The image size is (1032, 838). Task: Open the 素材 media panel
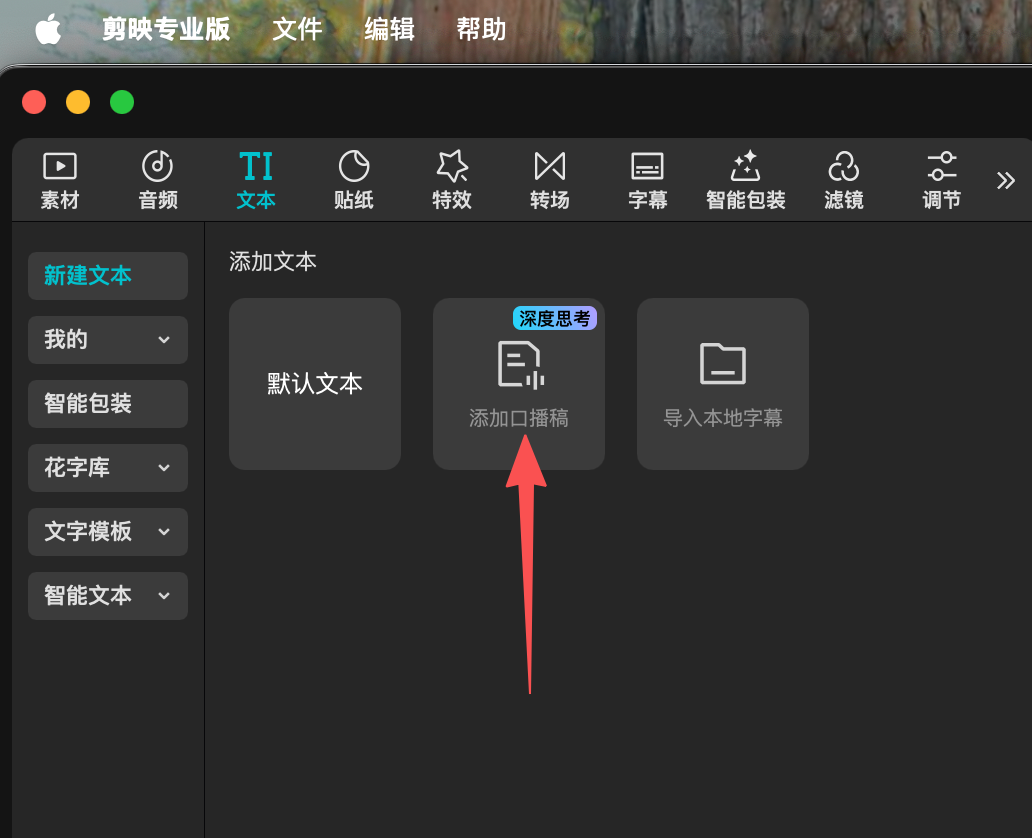[x=60, y=180]
